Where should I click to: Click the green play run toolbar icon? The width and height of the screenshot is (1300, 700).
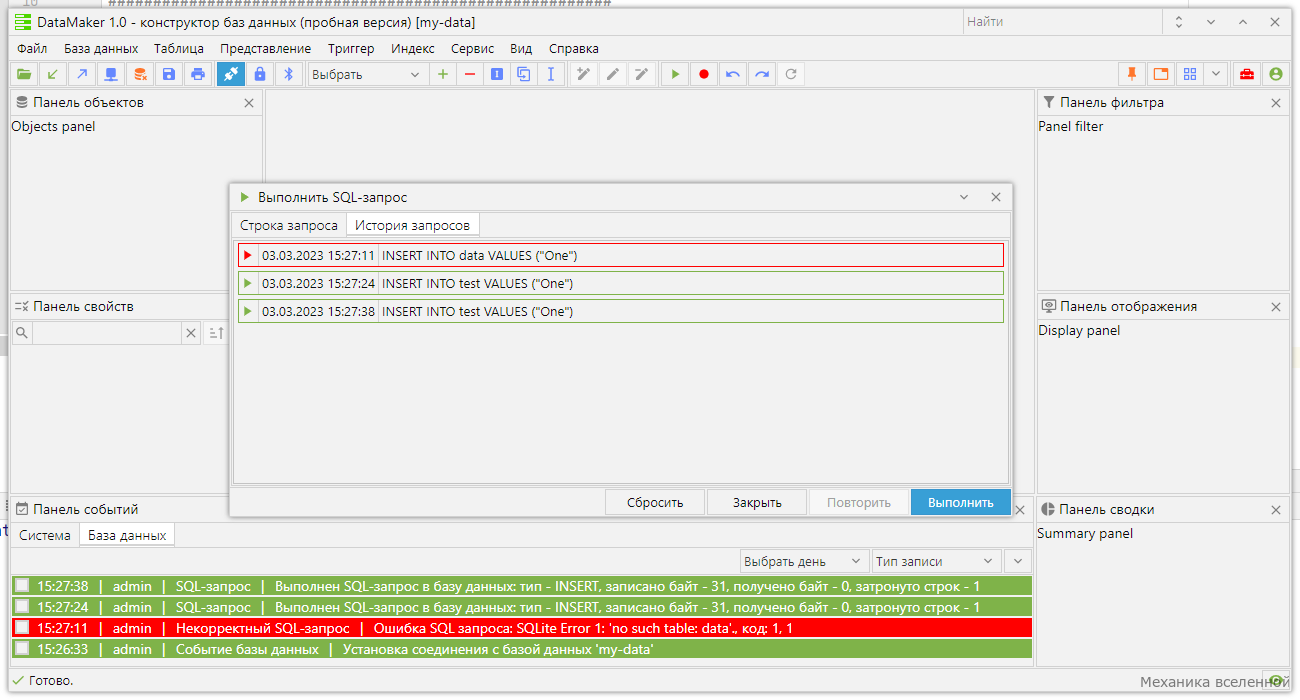pyautogui.click(x=675, y=74)
